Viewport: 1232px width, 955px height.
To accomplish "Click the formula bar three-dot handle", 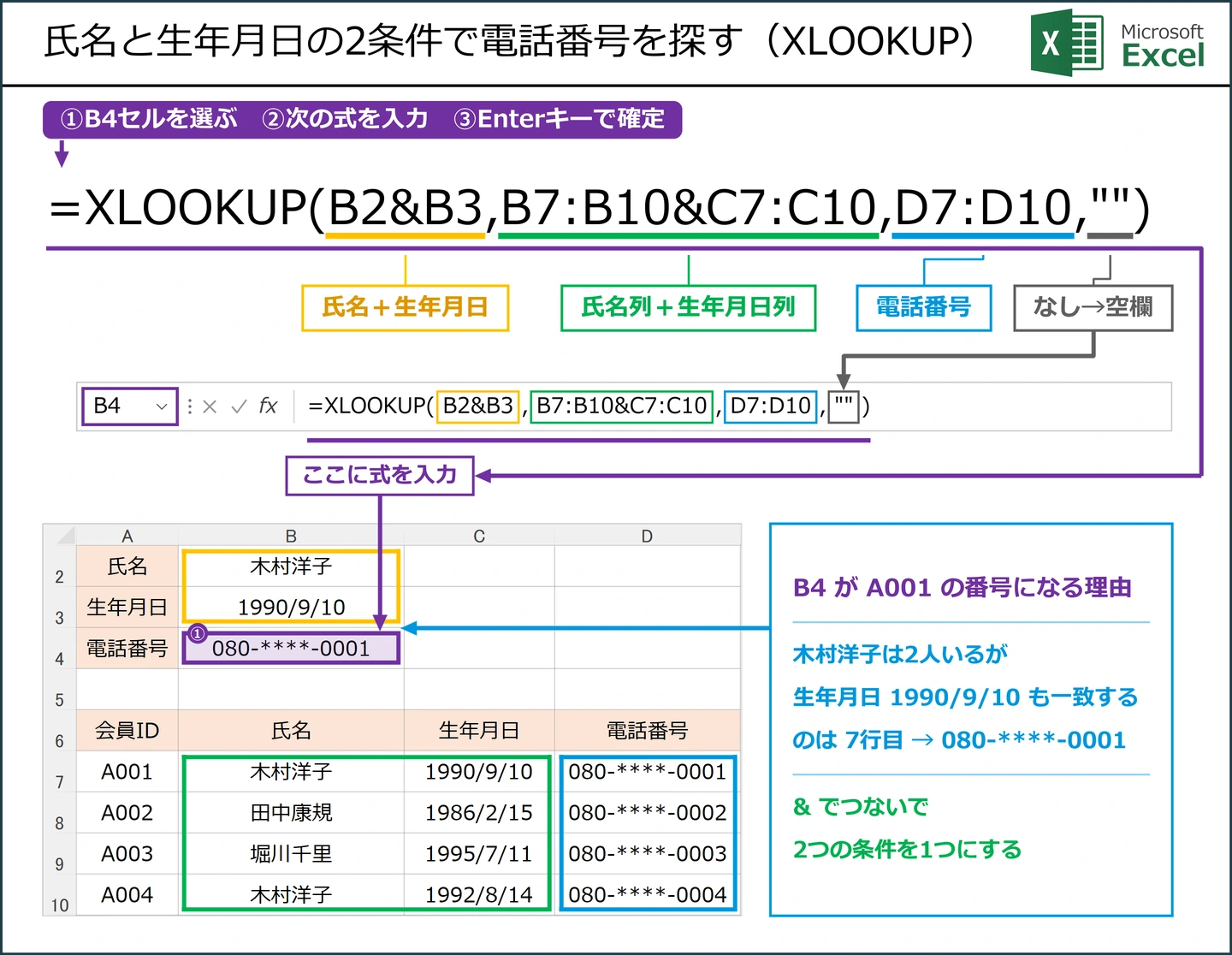I will (x=189, y=406).
